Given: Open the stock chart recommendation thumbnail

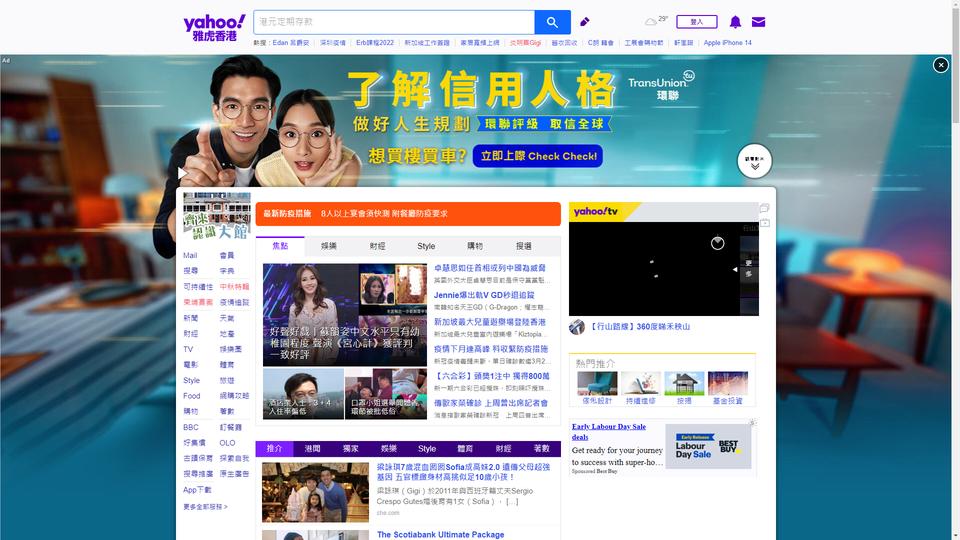Looking at the screenshot, I should click(x=727, y=384).
